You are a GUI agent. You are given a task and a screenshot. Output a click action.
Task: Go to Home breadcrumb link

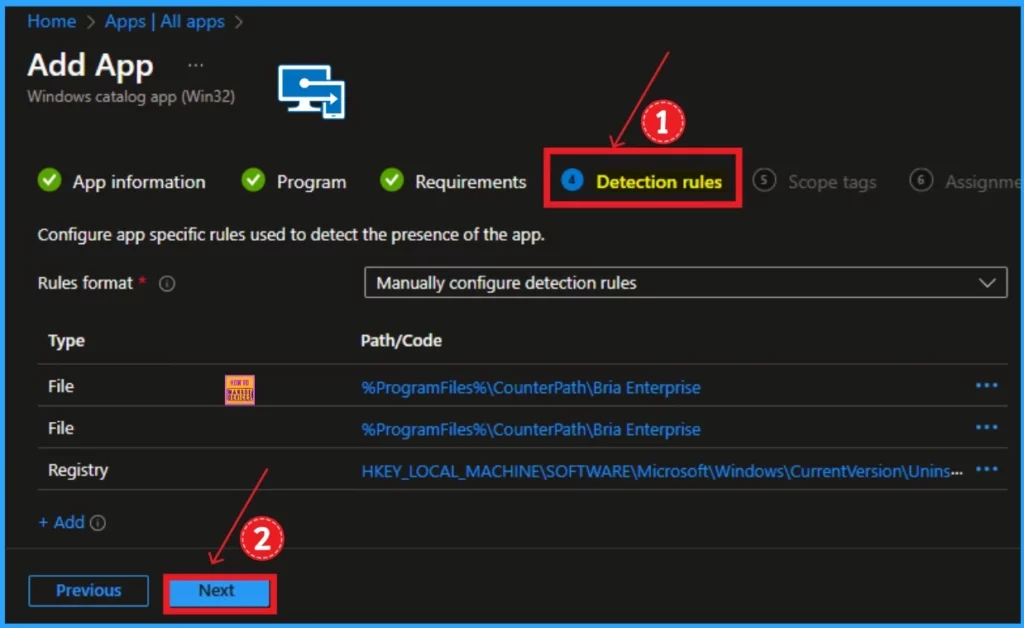coord(52,22)
